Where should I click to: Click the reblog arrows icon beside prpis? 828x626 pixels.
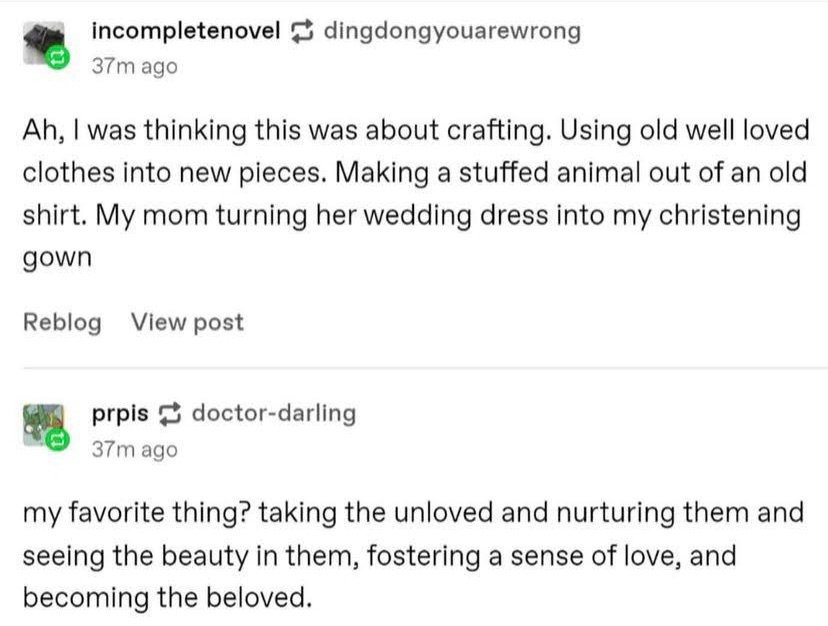(169, 413)
